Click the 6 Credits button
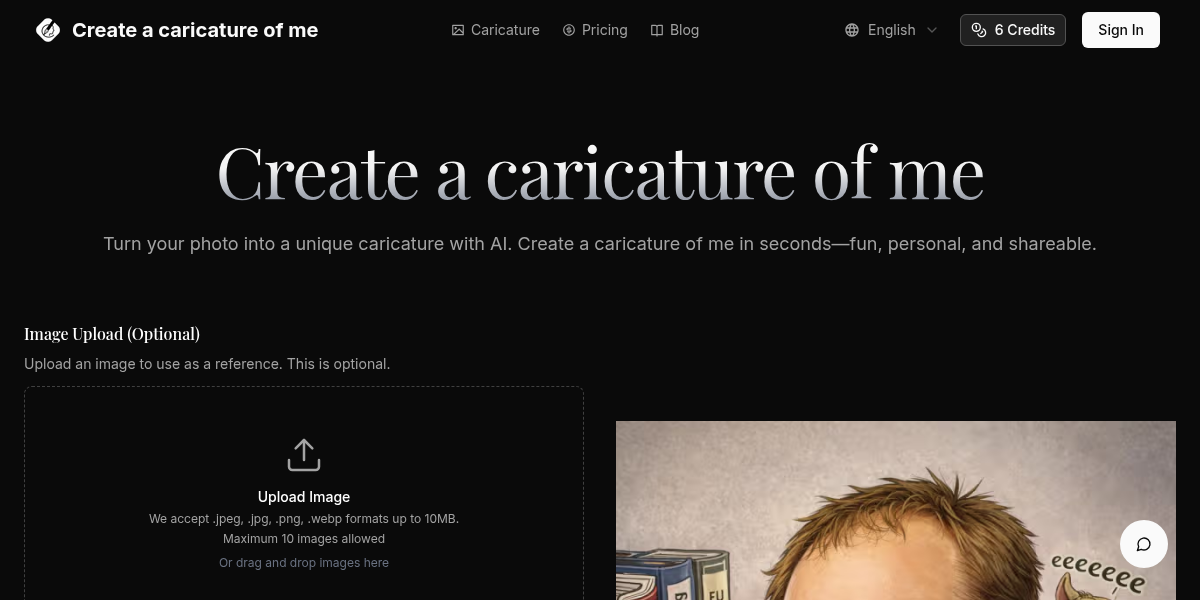Screen dimensions: 1200x600 click(x=1012, y=30)
